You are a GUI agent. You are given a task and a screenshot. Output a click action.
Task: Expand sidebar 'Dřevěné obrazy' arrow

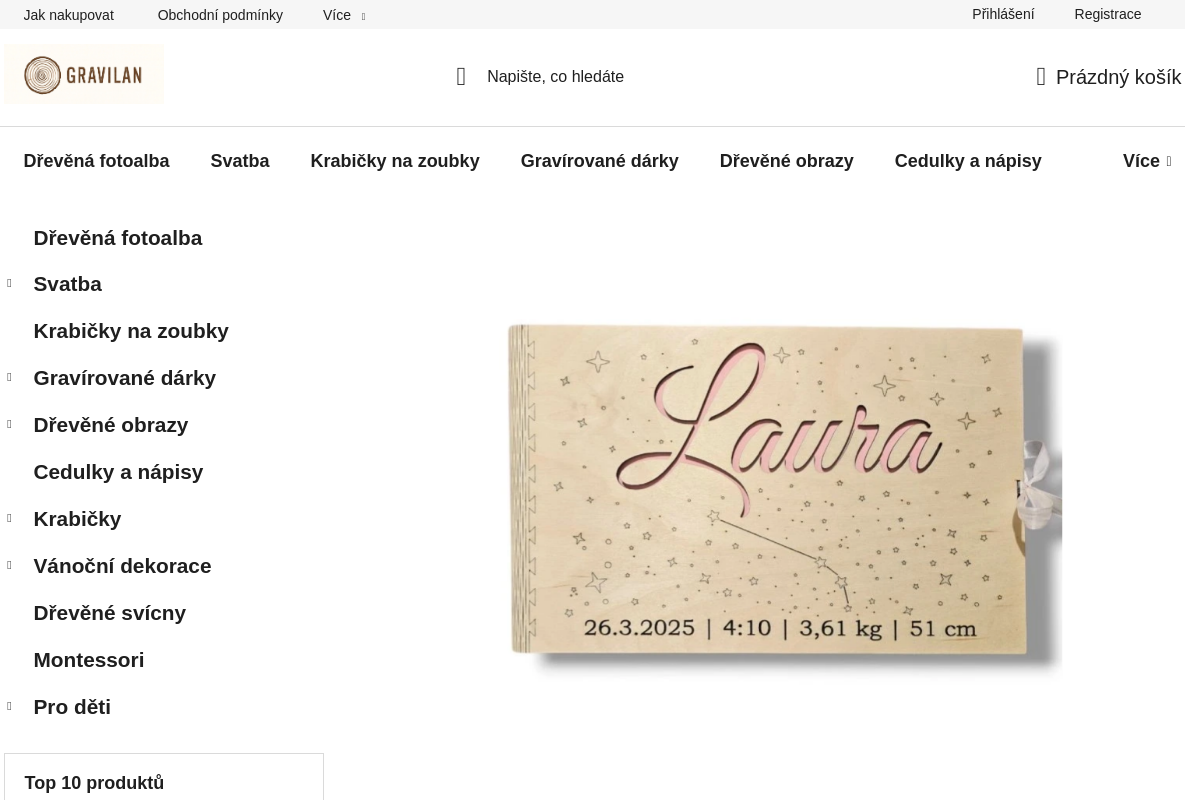[x=9, y=425]
